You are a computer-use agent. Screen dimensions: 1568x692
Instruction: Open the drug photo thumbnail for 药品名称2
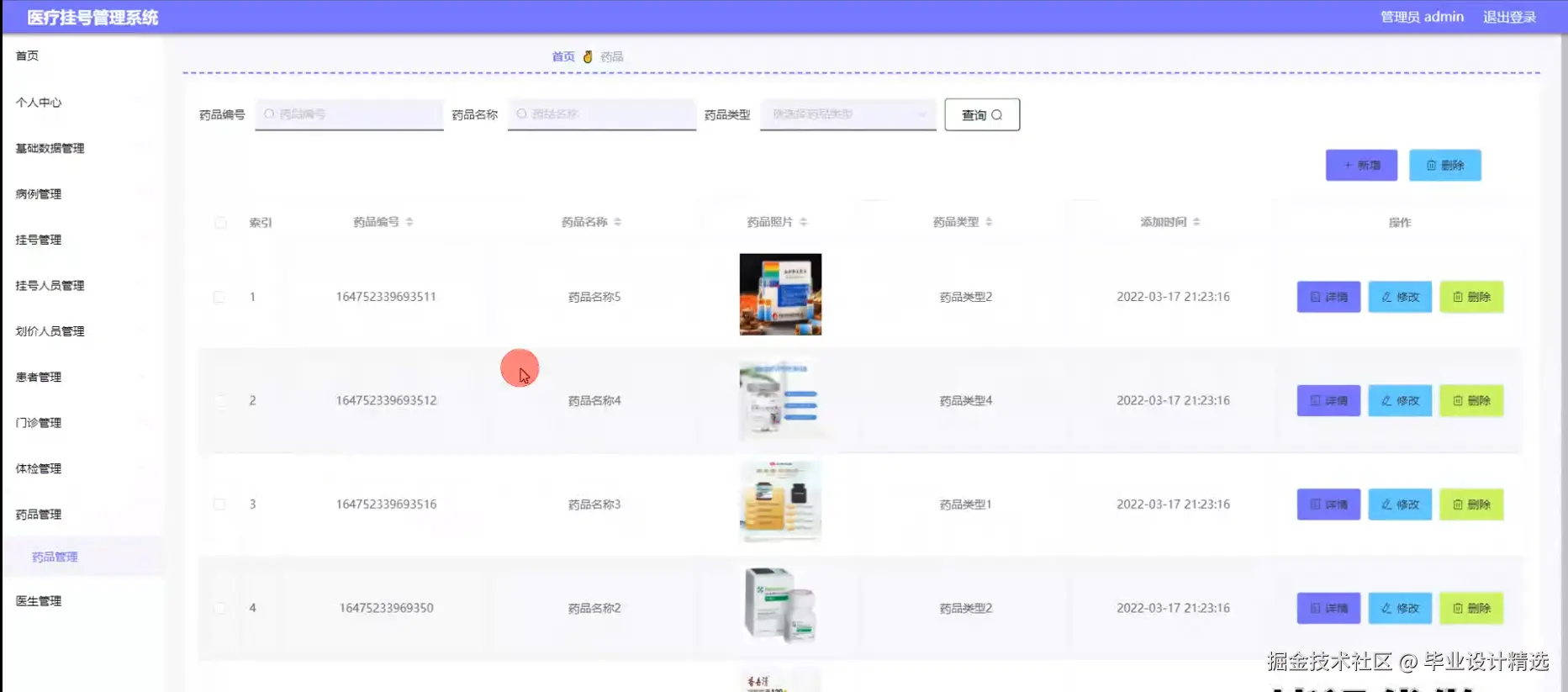pos(780,605)
